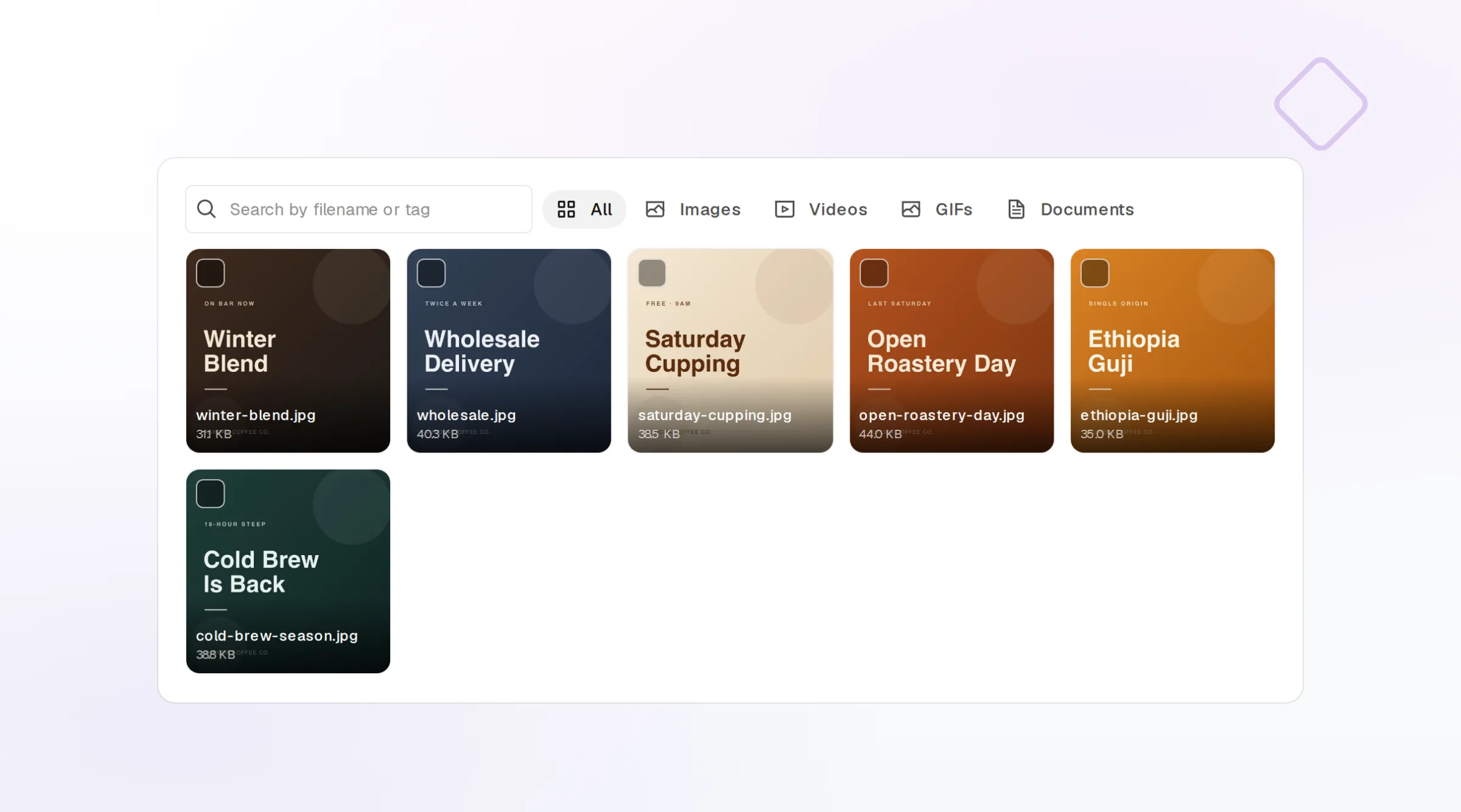Switch to the Images filter tab
Image resolution: width=1461 pixels, height=812 pixels.
pos(693,209)
